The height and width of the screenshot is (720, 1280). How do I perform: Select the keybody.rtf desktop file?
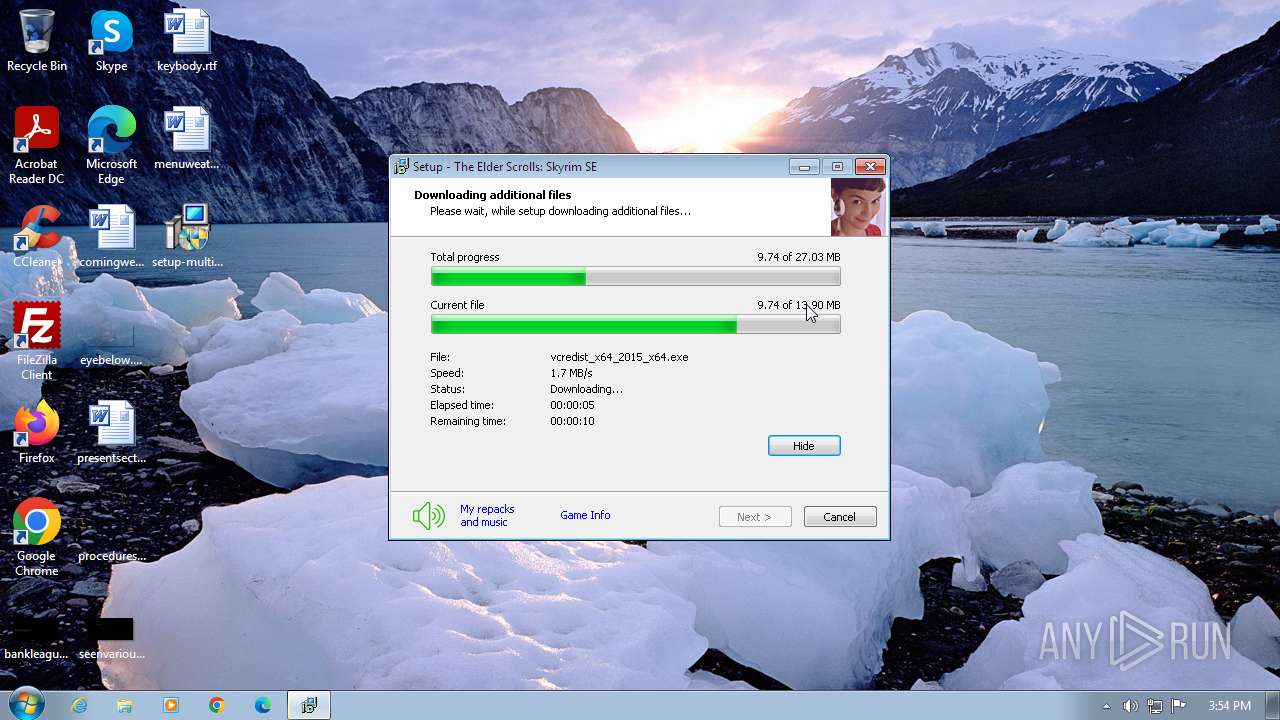pyautogui.click(x=187, y=42)
